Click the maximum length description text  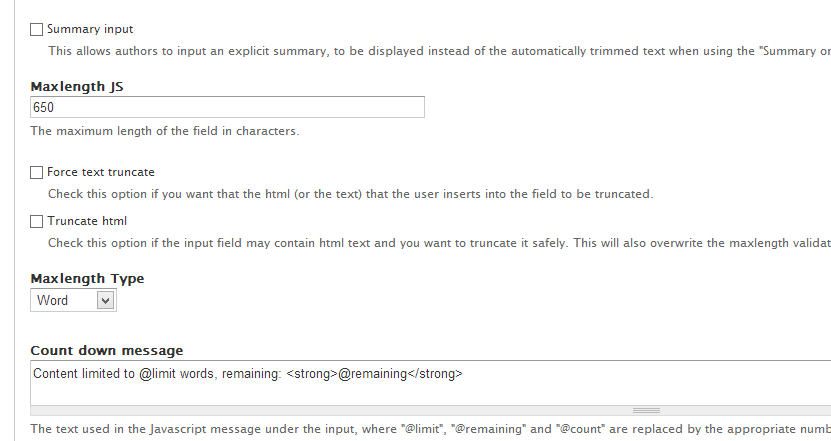click(x=165, y=131)
